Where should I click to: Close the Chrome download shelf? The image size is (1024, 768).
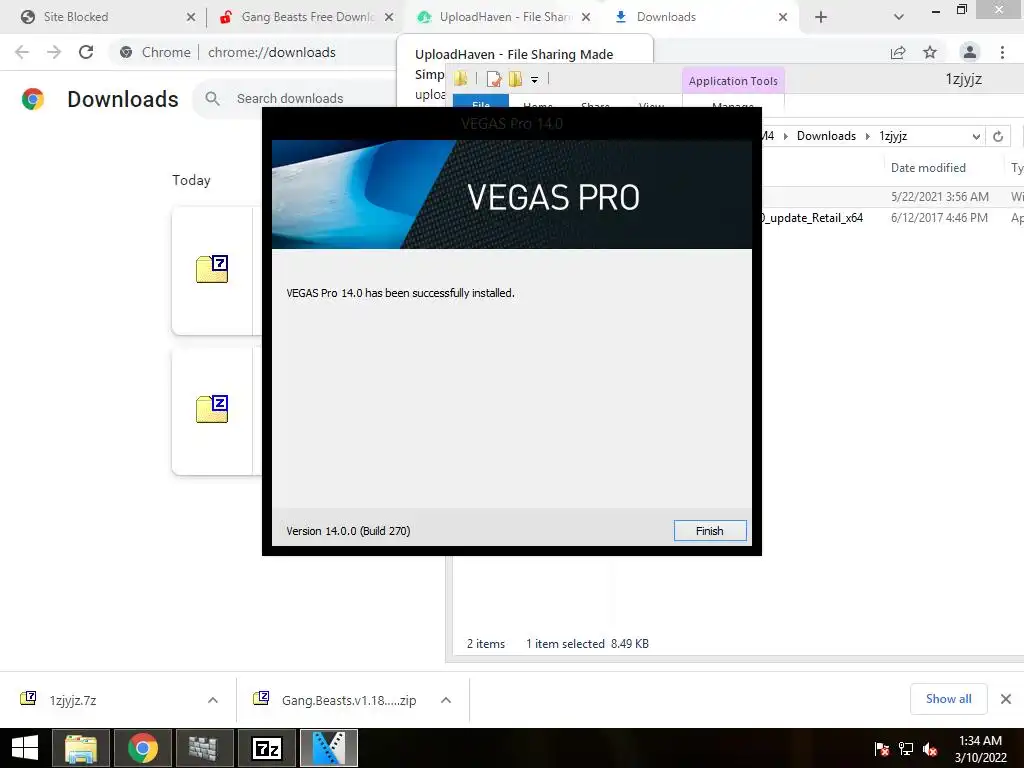1006,699
